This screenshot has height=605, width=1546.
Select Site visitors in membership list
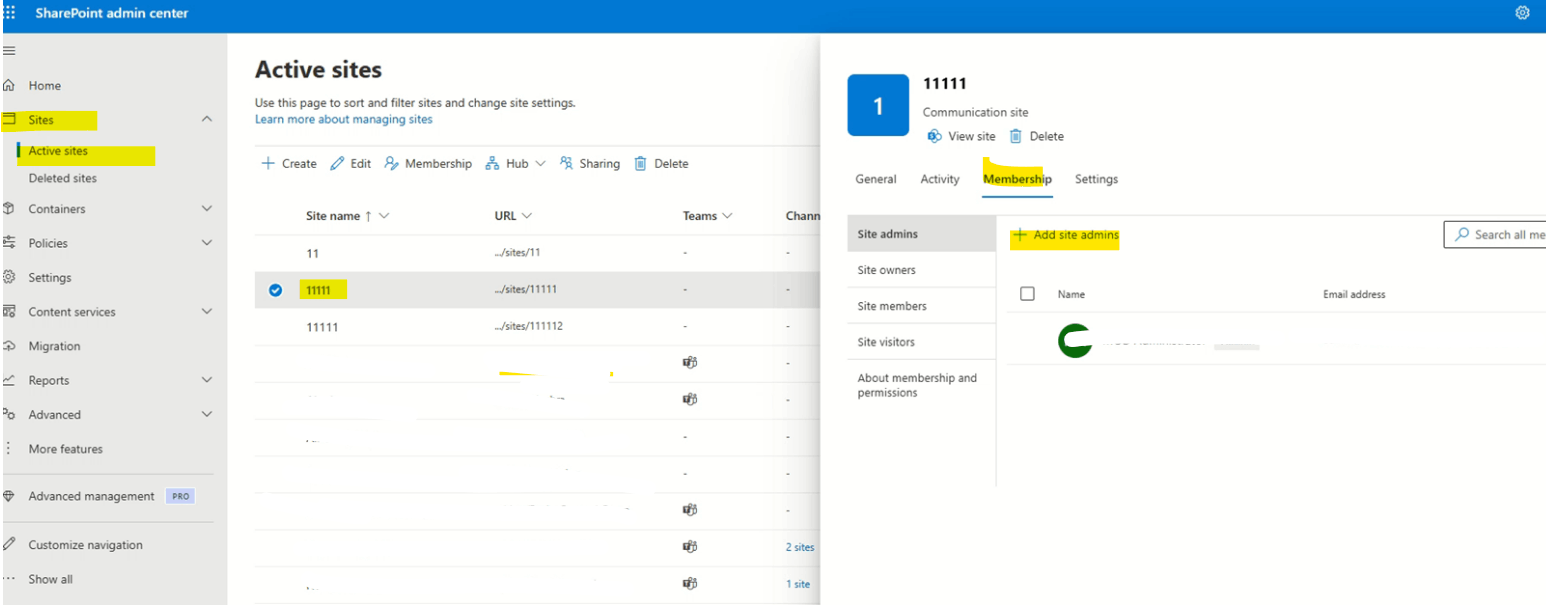[921, 342]
